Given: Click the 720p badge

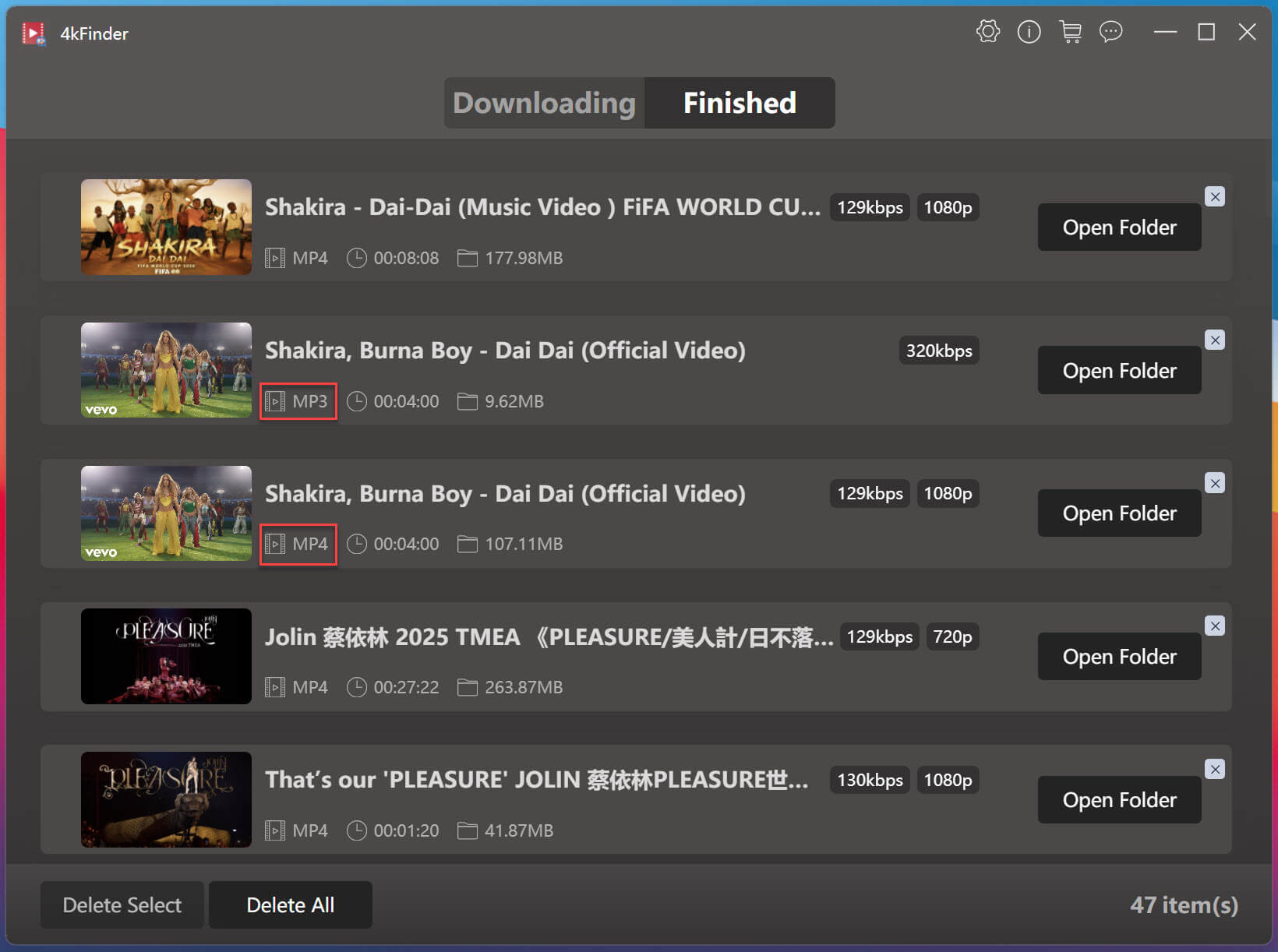Looking at the screenshot, I should click(x=952, y=636).
